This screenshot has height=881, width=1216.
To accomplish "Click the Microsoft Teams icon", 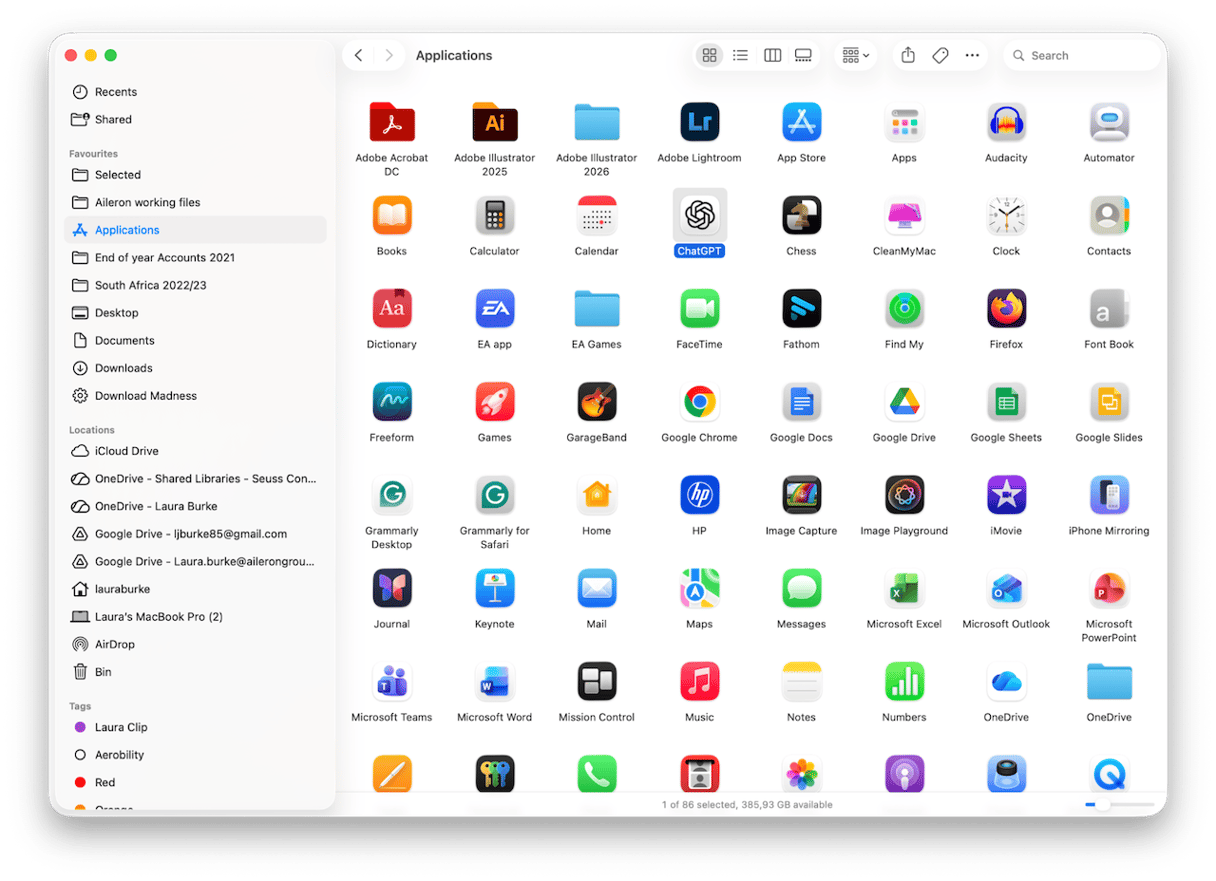I will pyautogui.click(x=392, y=681).
